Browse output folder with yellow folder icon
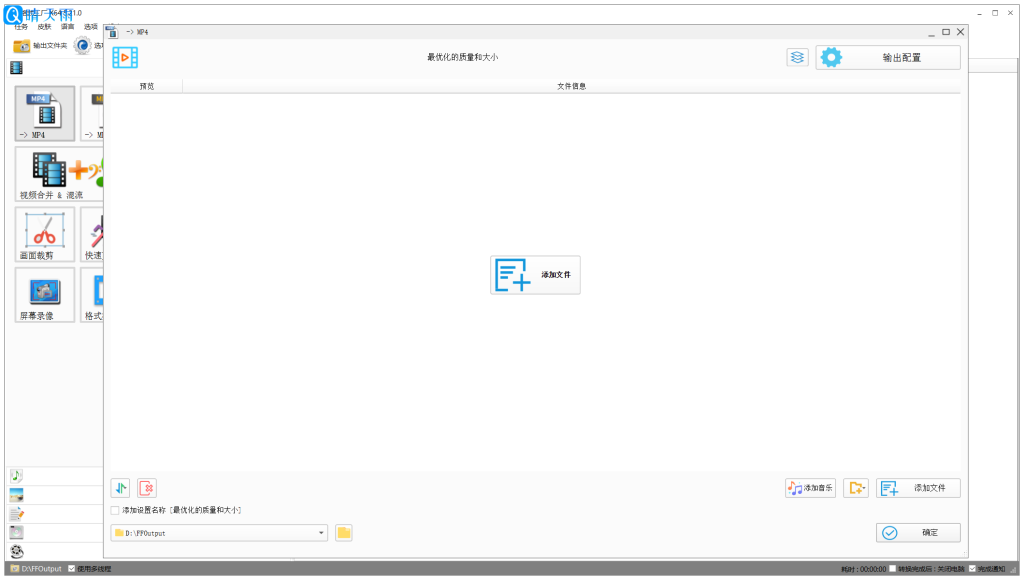This screenshot has height=580, width=1024. [x=344, y=533]
